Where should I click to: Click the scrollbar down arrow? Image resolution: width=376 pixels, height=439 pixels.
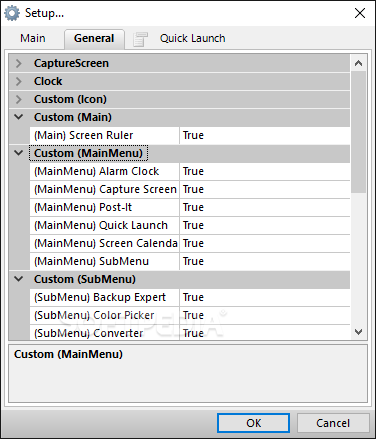point(359,332)
